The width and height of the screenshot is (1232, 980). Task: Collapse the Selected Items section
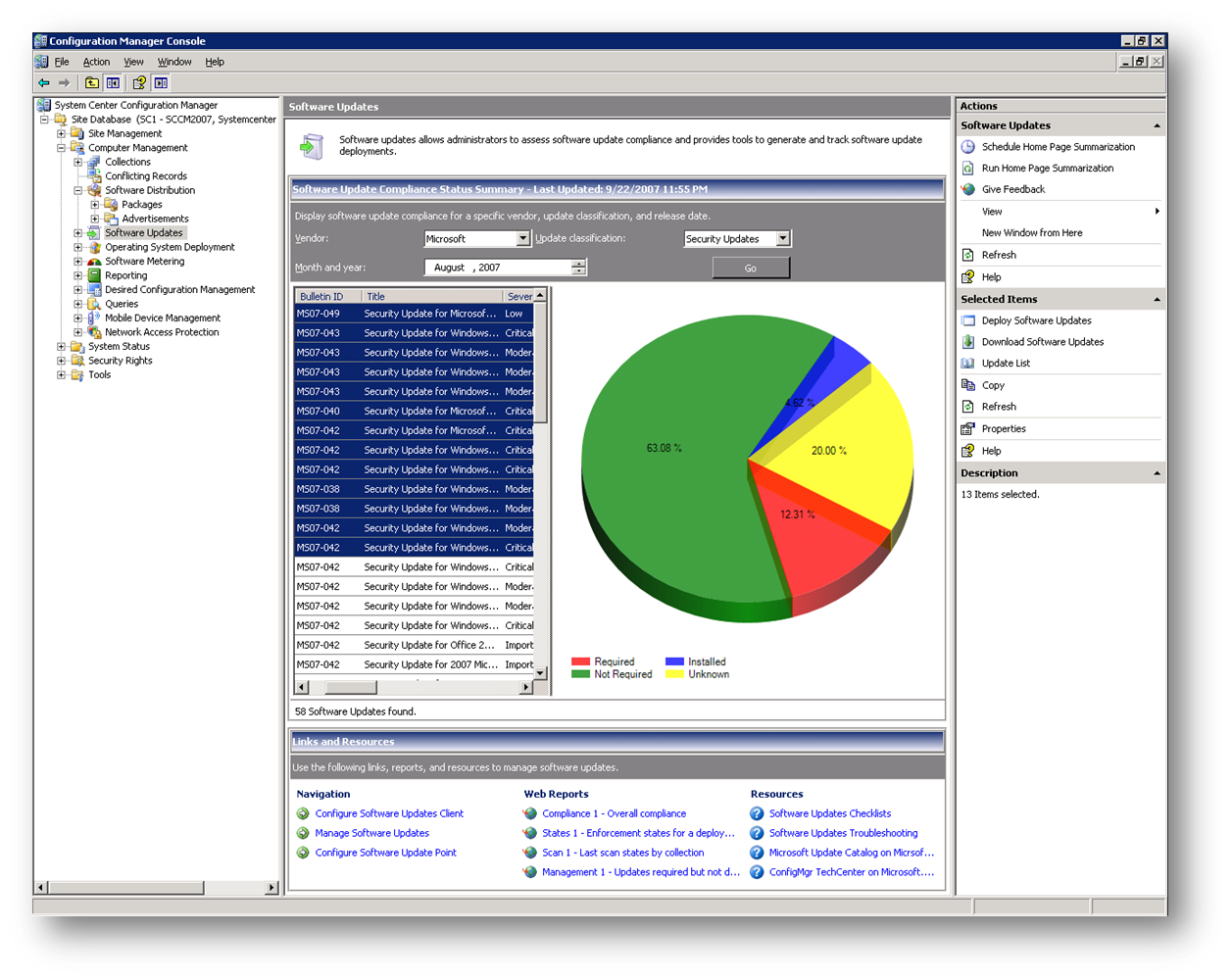pyautogui.click(x=1157, y=300)
